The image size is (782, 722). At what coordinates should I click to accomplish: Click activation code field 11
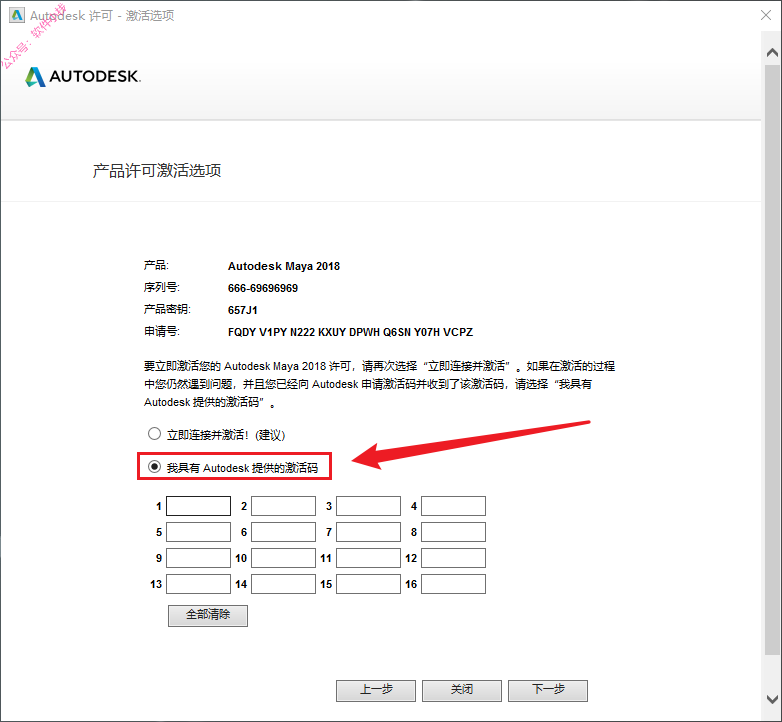(369, 558)
